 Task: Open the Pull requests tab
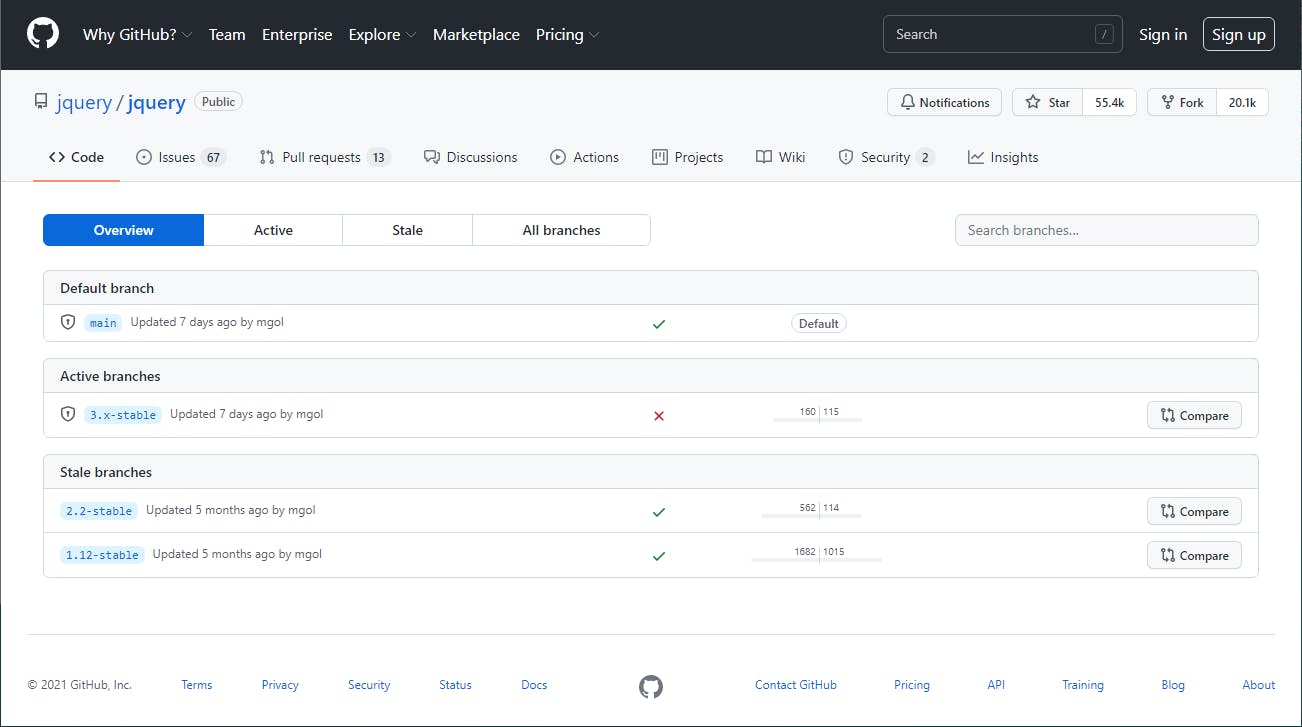pos(324,157)
